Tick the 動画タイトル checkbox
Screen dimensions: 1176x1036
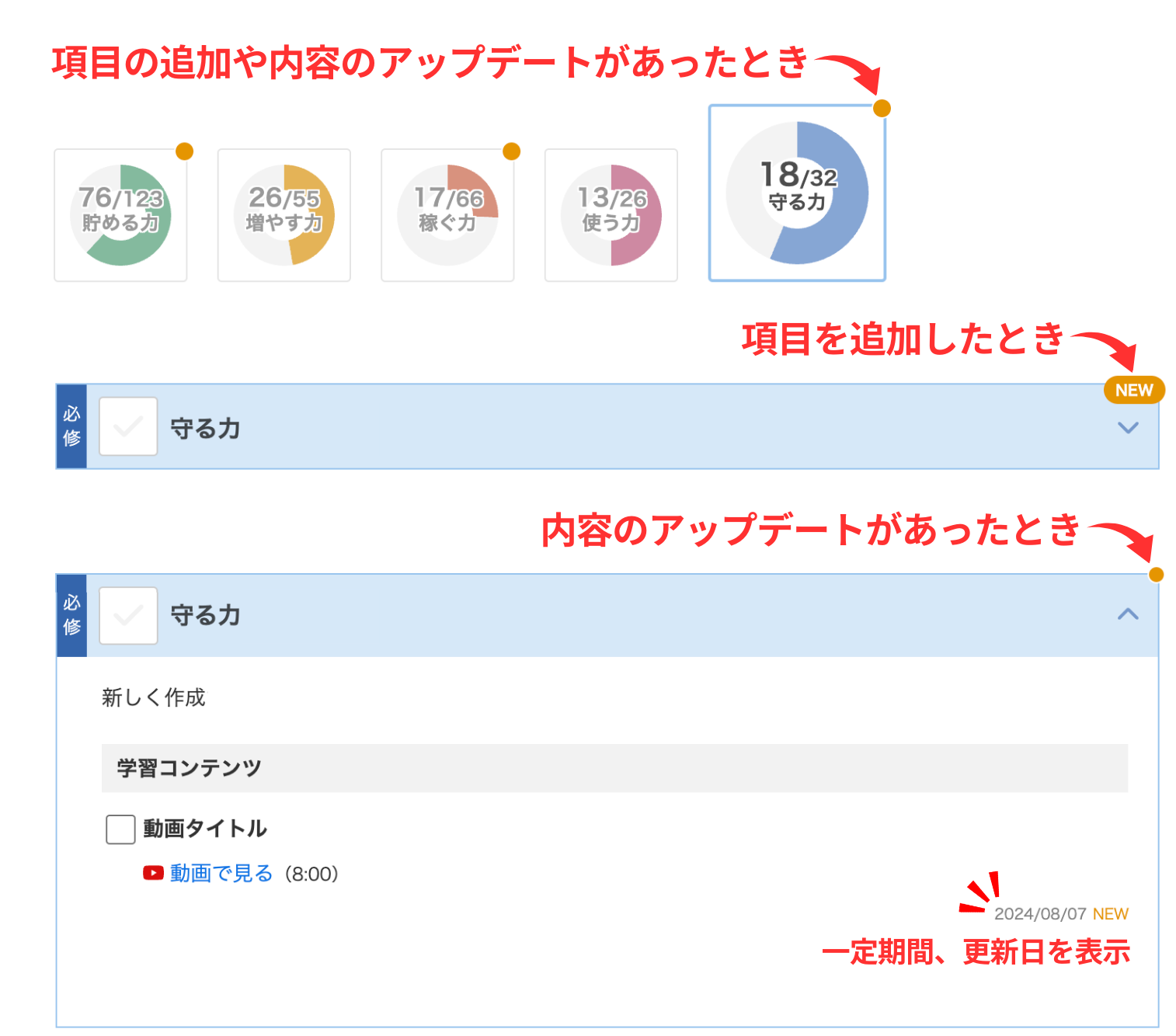(x=120, y=829)
